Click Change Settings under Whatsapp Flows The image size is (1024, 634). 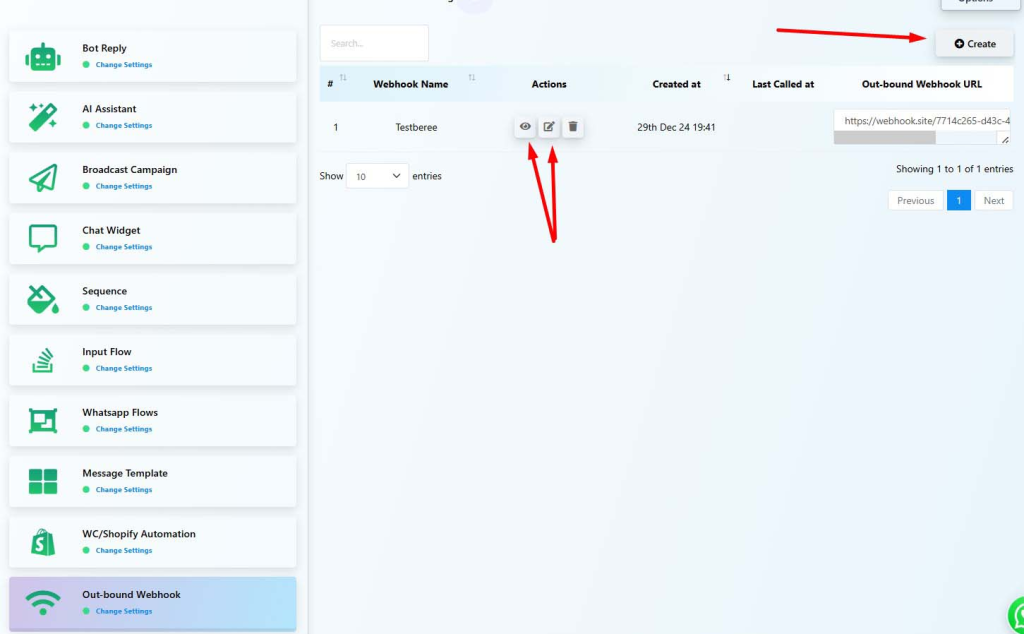[x=124, y=429]
